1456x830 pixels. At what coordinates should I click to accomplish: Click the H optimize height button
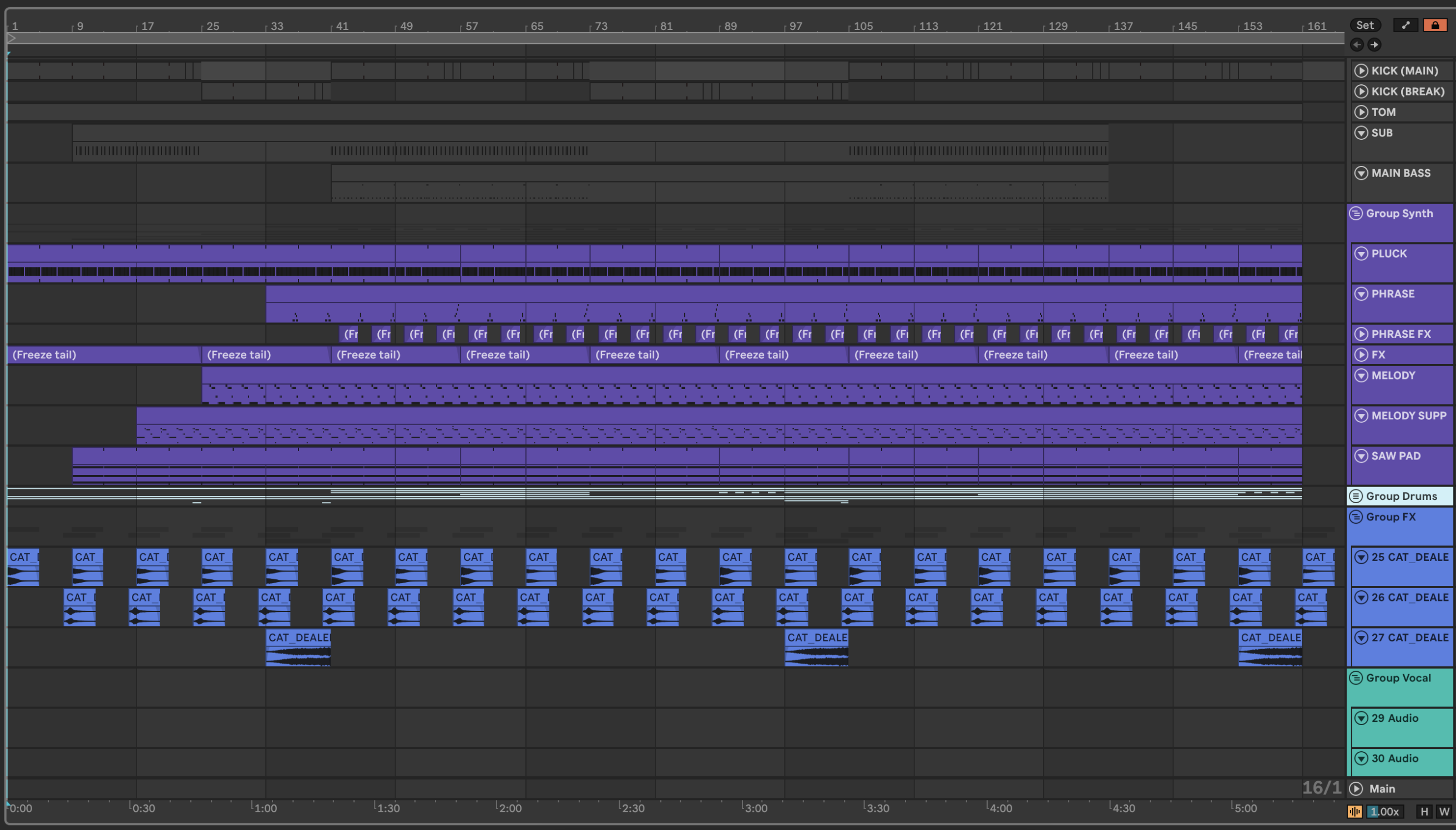1424,812
